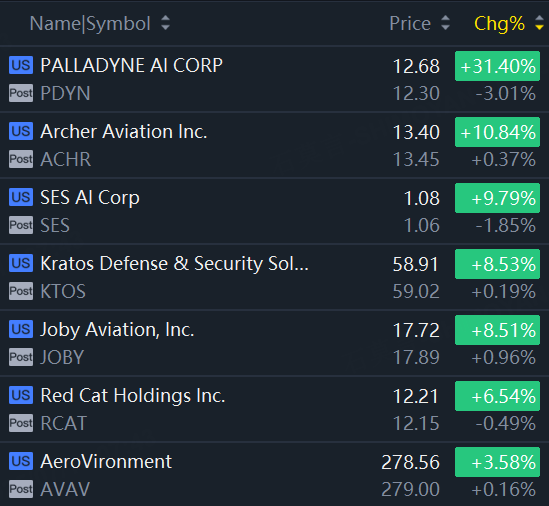Screen dimensions: 549x506
Task: Click the Price column header label
Action: pos(410,24)
